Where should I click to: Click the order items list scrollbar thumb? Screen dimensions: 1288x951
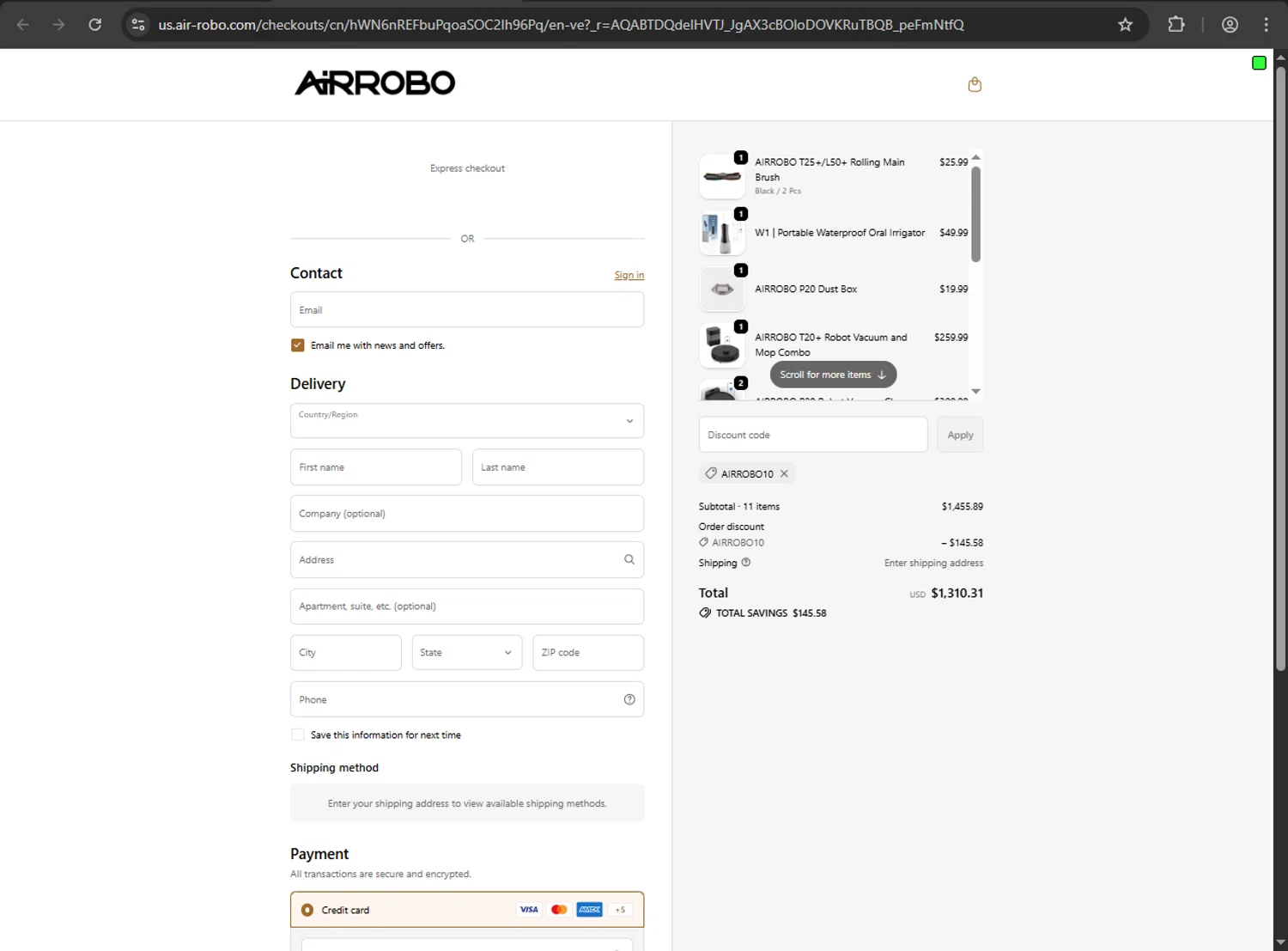tap(975, 214)
